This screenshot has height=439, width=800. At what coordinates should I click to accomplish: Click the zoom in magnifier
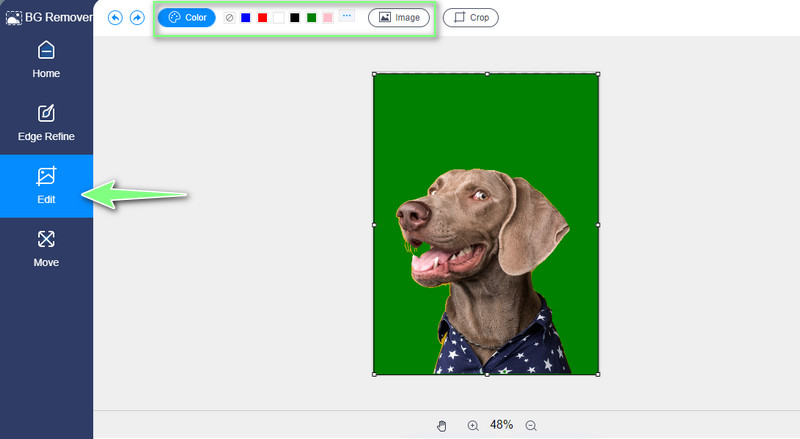(x=473, y=426)
